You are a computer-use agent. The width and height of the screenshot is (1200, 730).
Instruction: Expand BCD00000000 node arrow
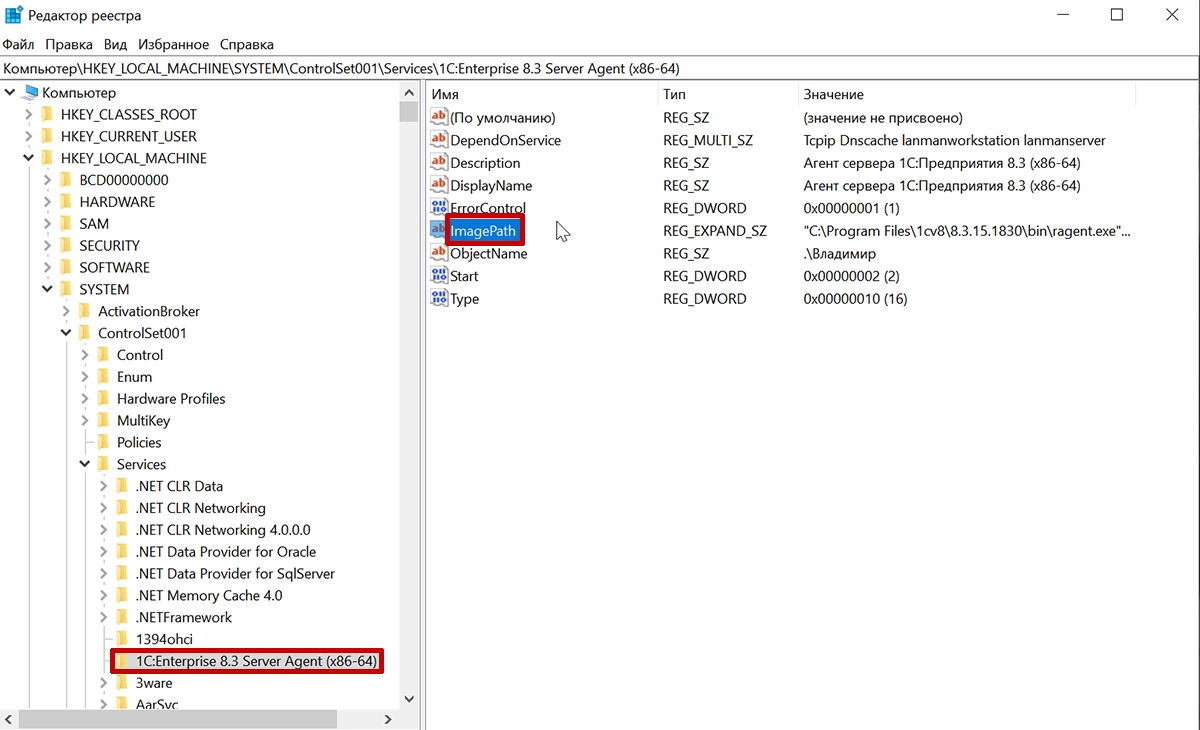tap(48, 180)
